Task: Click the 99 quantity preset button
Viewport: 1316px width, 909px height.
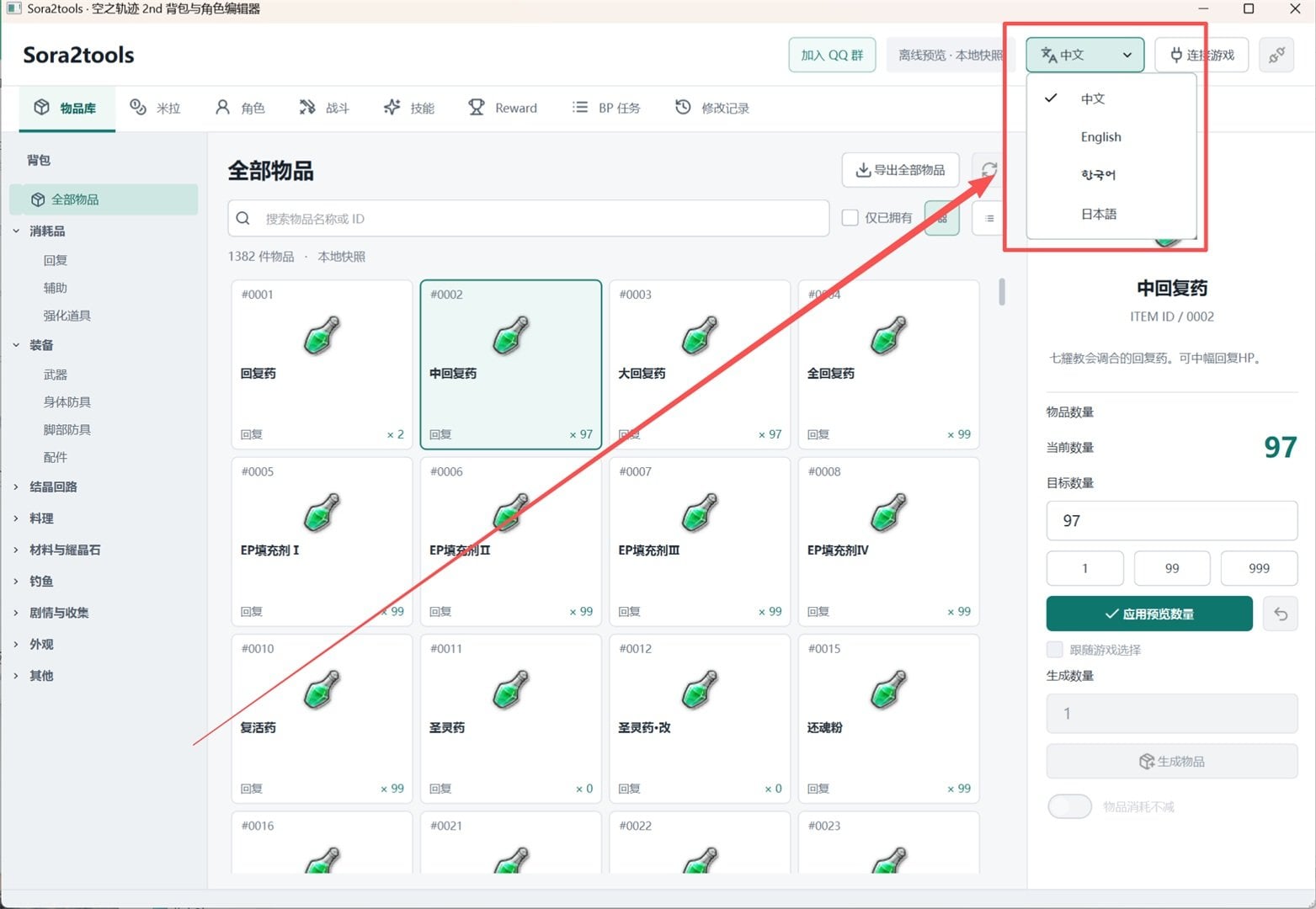Action: 1172,568
